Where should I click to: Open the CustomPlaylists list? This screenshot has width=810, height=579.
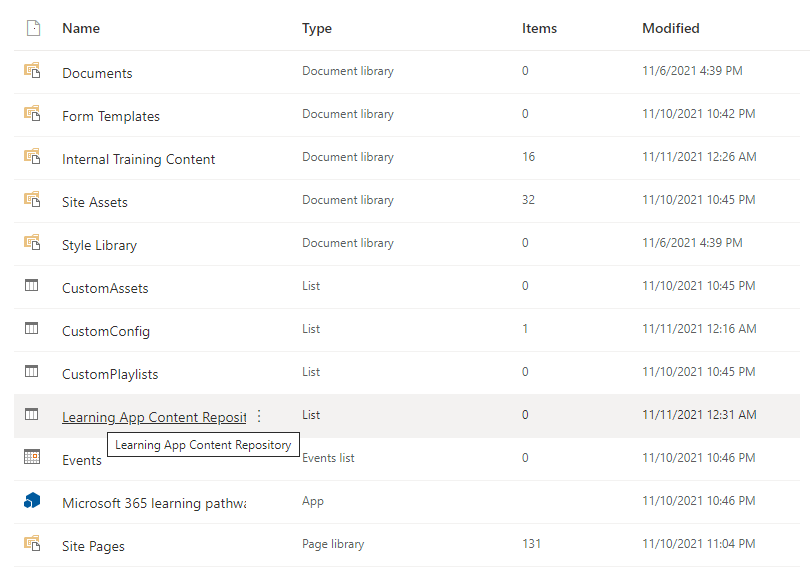(x=110, y=374)
